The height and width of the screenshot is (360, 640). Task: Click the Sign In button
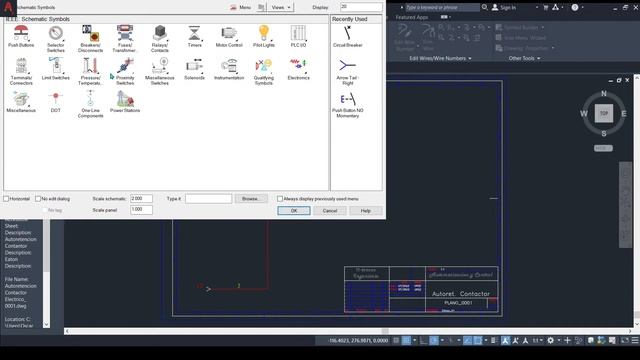[x=504, y=7]
